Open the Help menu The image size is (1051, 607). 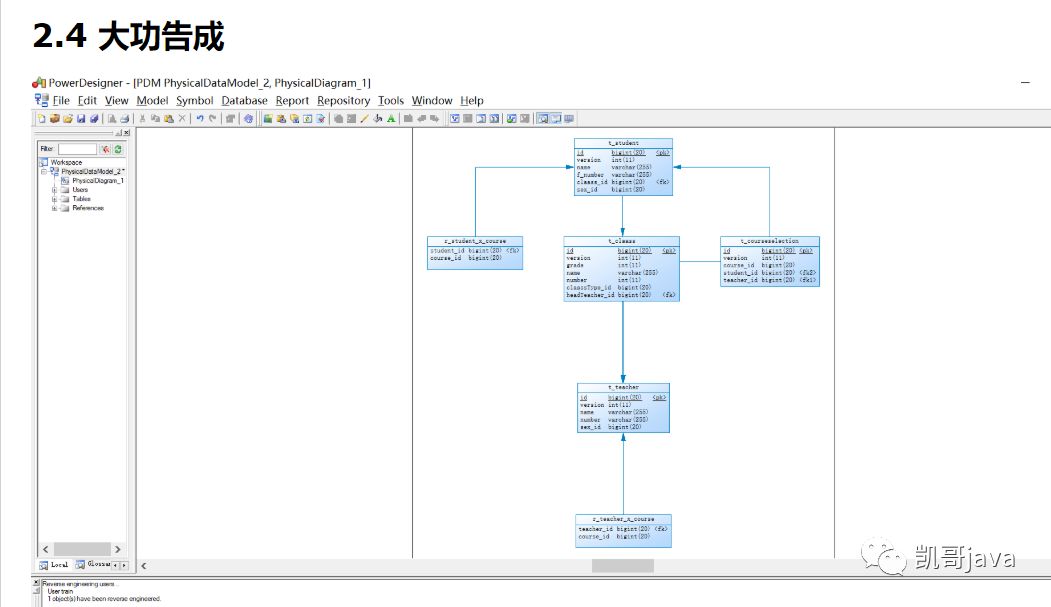pyautogui.click(x=472, y=100)
